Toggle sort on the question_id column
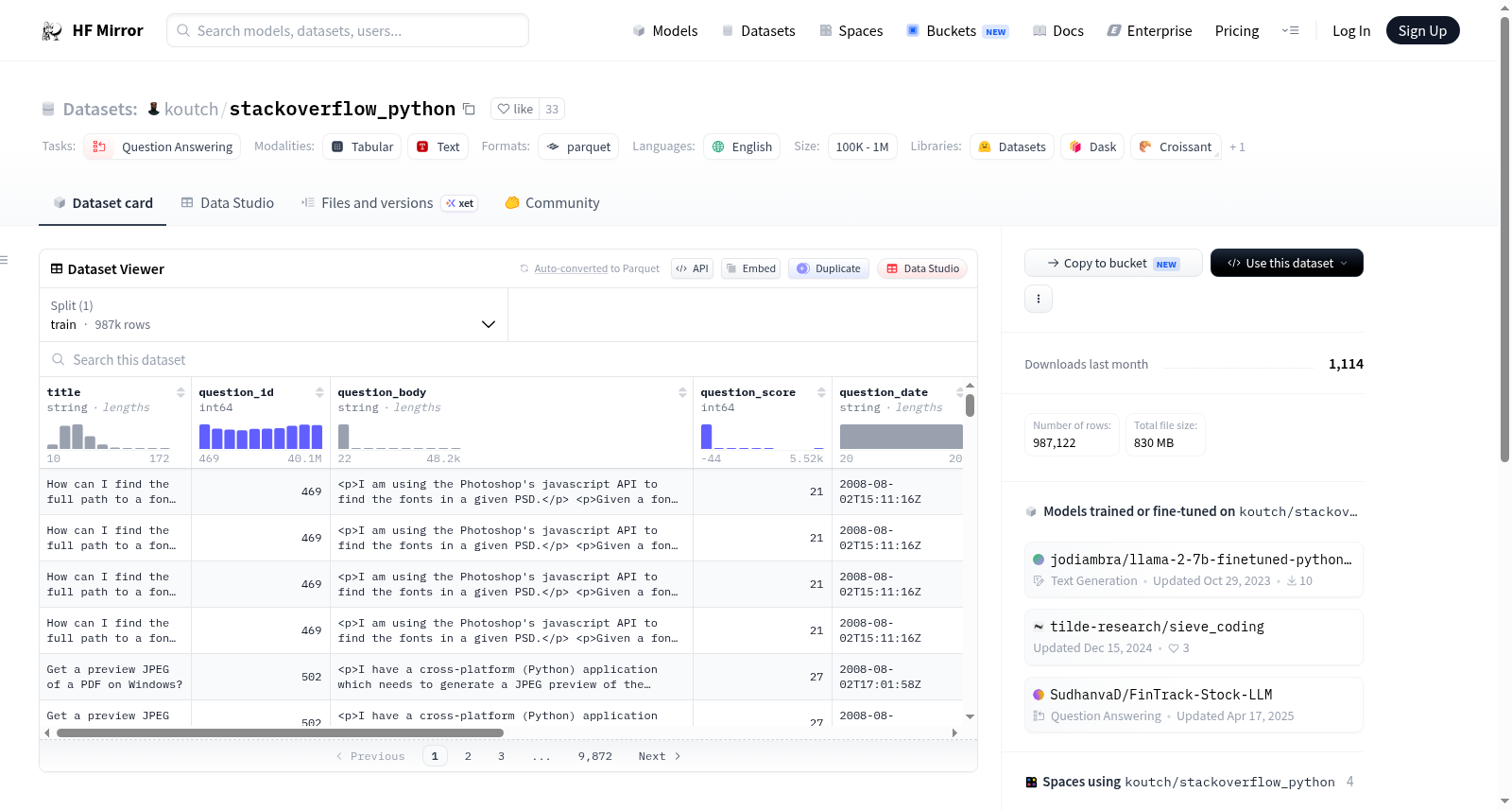 [319, 392]
